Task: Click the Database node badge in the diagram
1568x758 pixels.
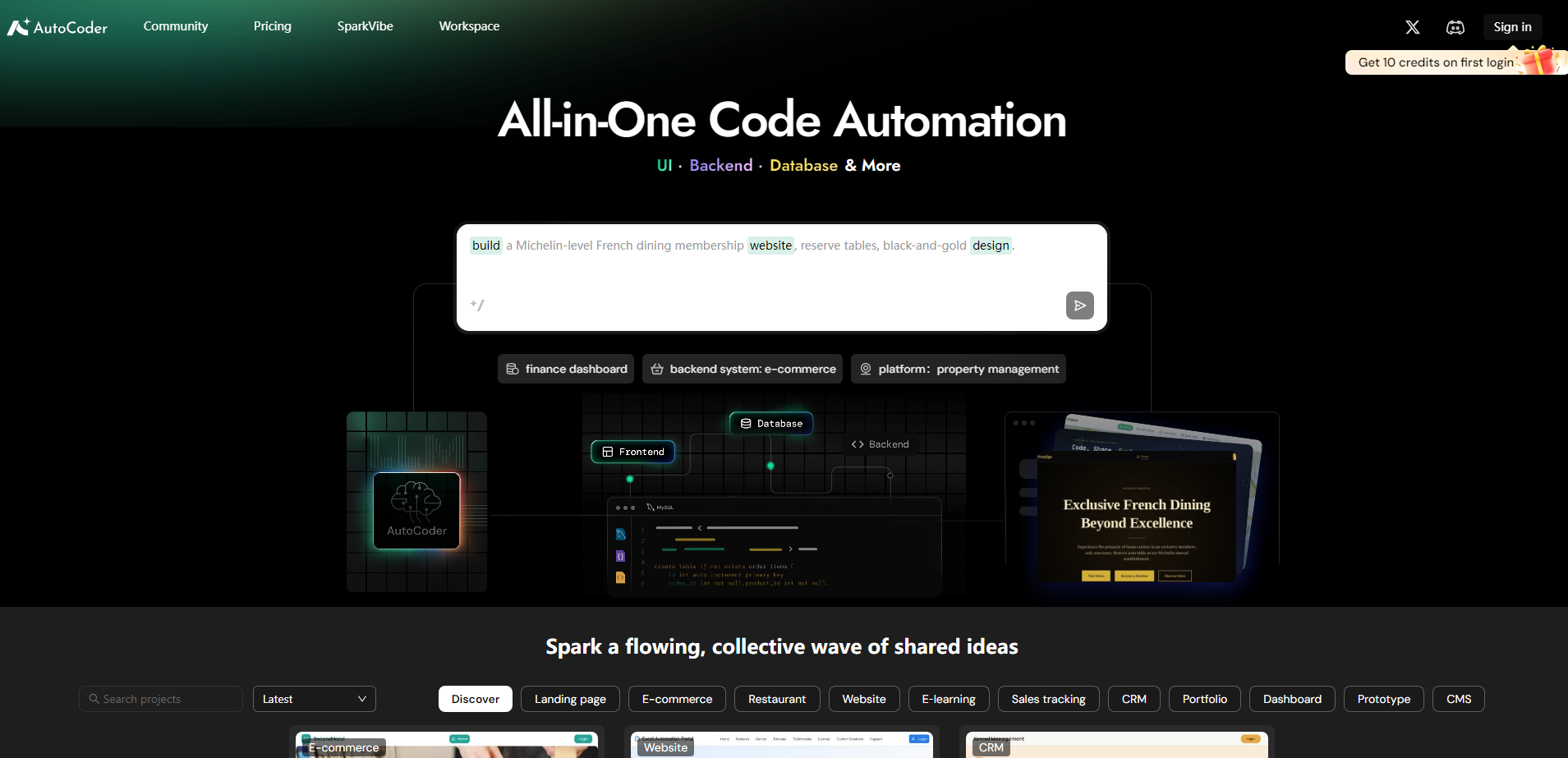Action: point(770,423)
